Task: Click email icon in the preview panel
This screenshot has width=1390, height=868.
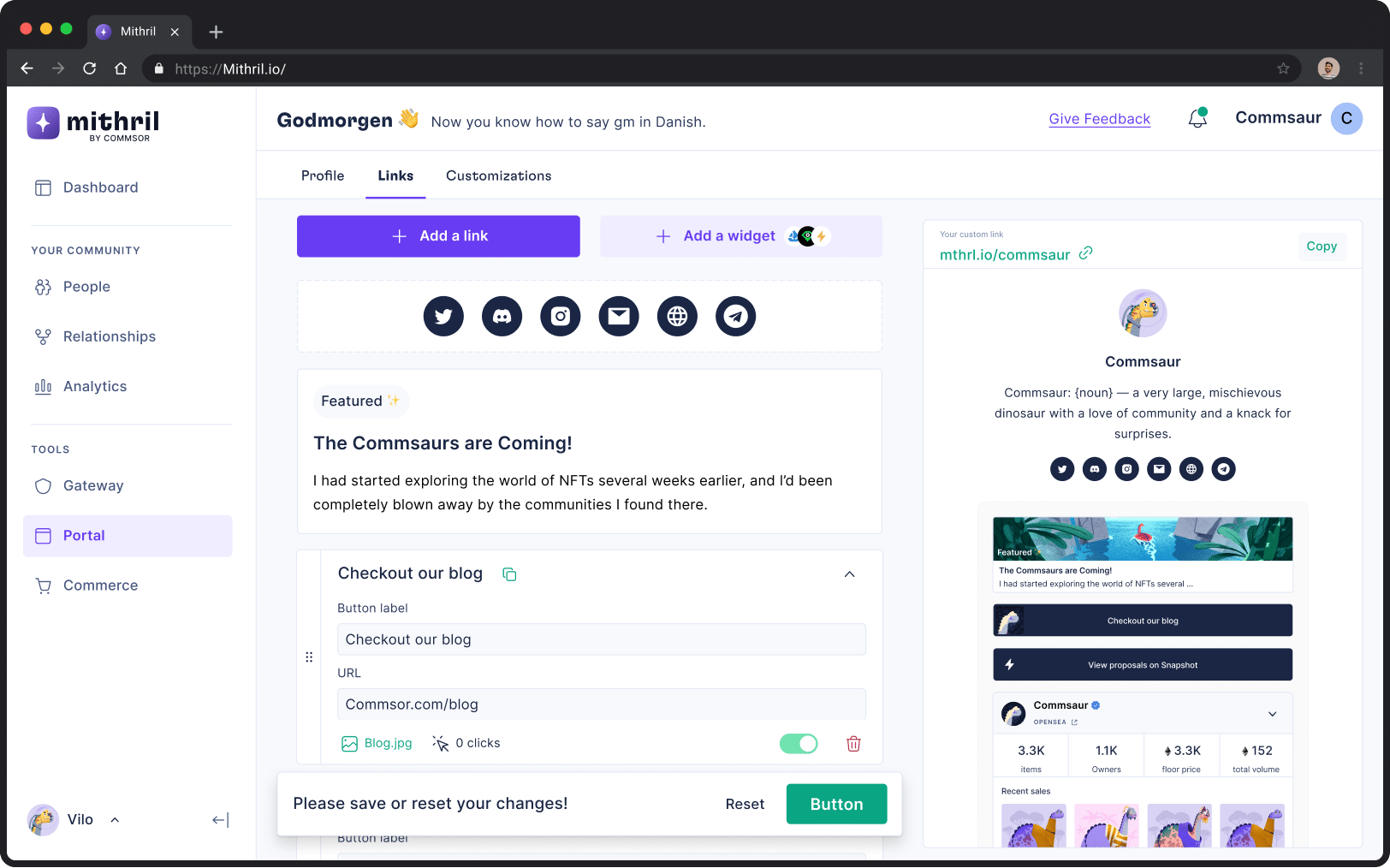Action: (x=1159, y=469)
